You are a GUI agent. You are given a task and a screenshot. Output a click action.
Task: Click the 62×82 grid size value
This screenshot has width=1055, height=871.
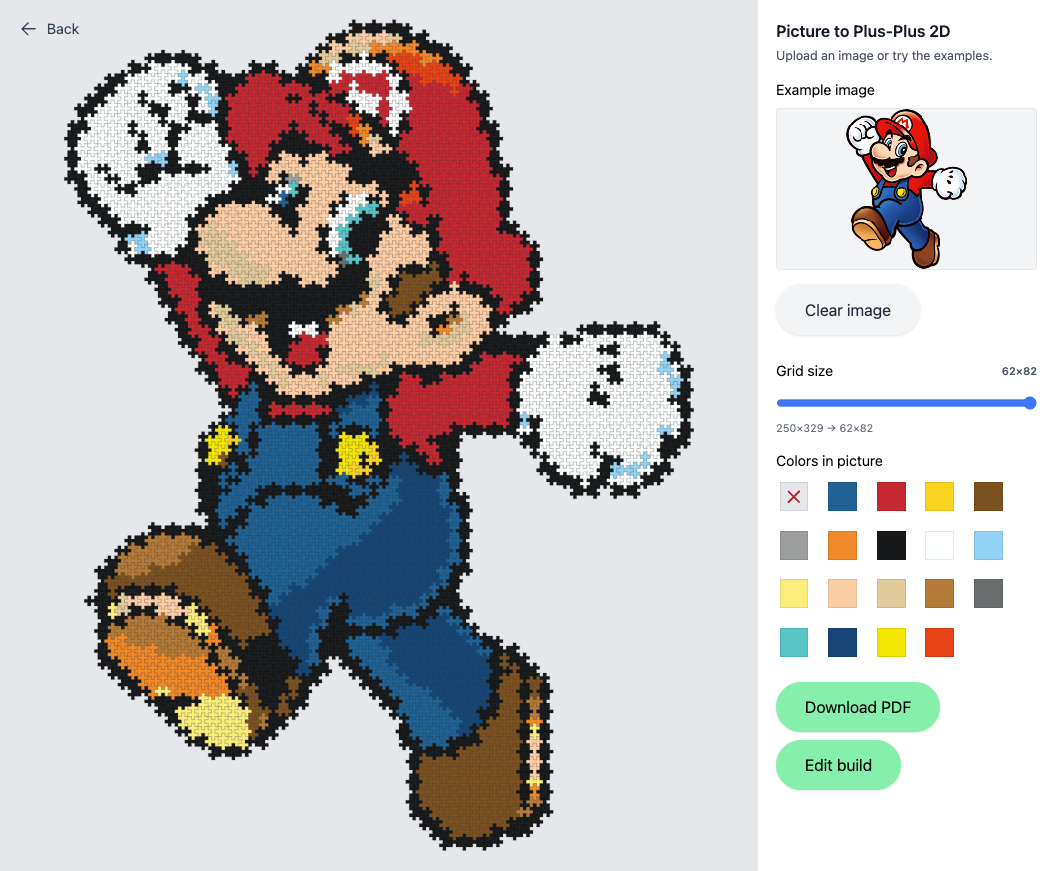point(1019,371)
